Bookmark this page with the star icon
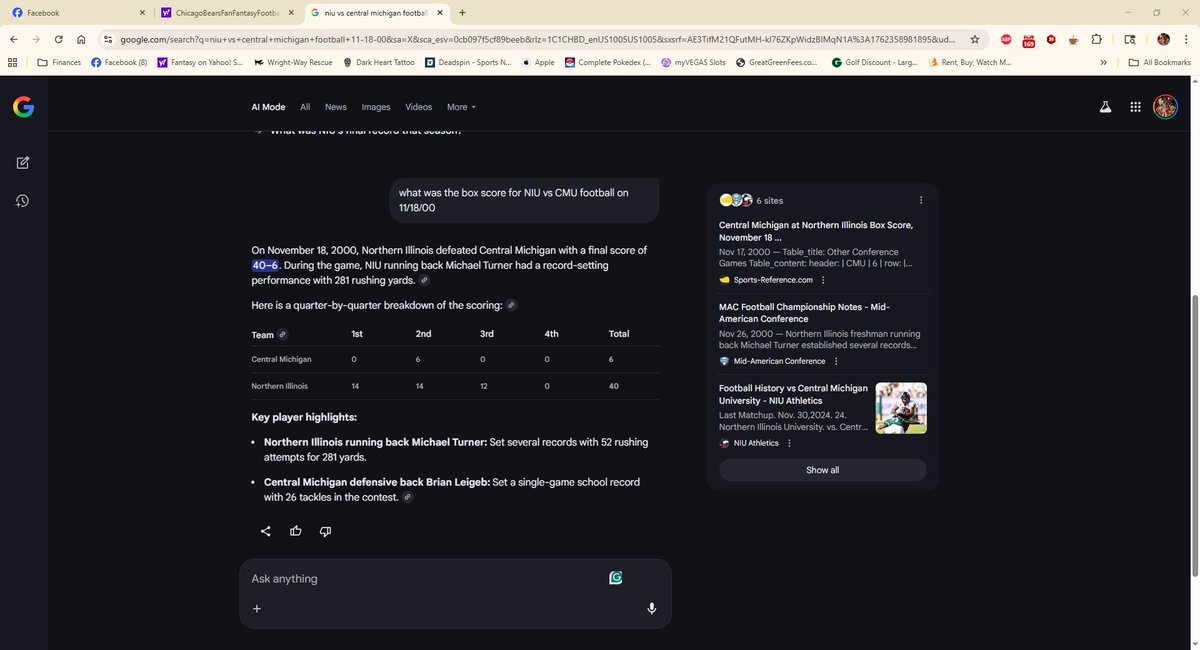 coord(975,39)
